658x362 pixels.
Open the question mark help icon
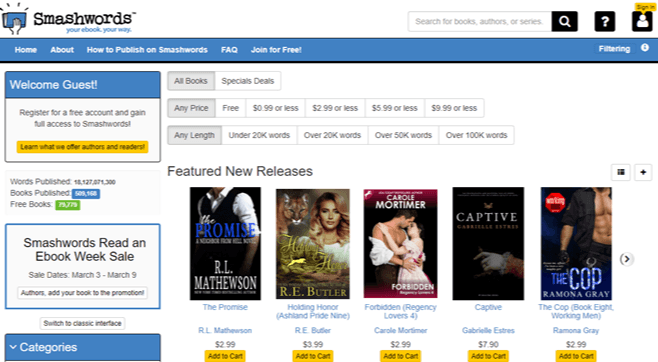(605, 21)
